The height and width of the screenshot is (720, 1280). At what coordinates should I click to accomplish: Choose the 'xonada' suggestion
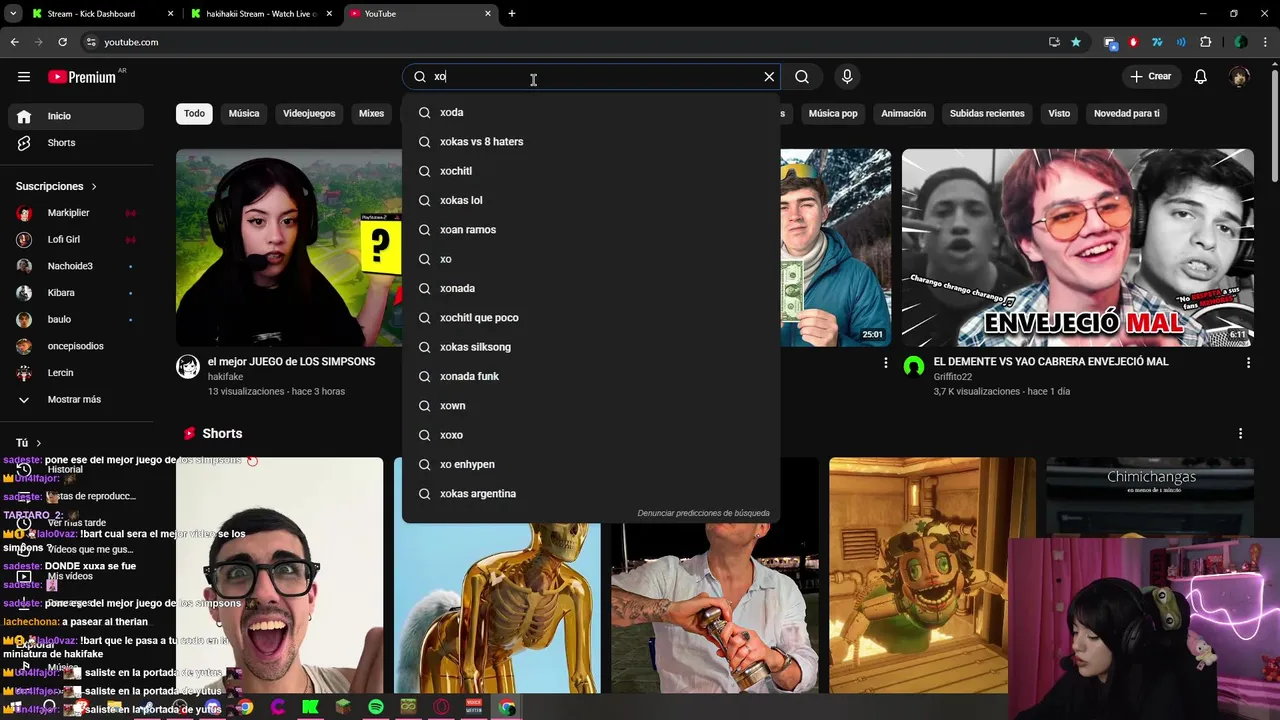(x=590, y=289)
